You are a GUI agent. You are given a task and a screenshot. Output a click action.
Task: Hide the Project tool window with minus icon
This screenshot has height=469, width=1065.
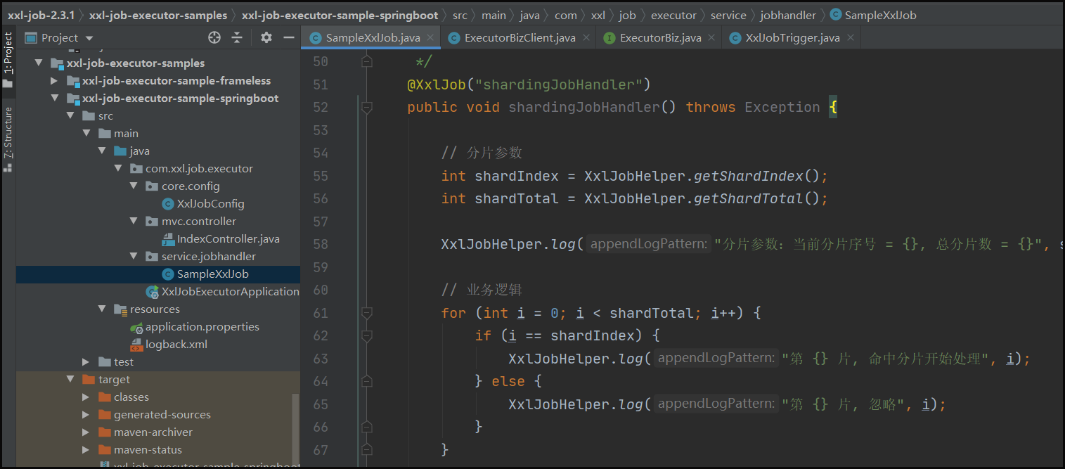(x=289, y=38)
